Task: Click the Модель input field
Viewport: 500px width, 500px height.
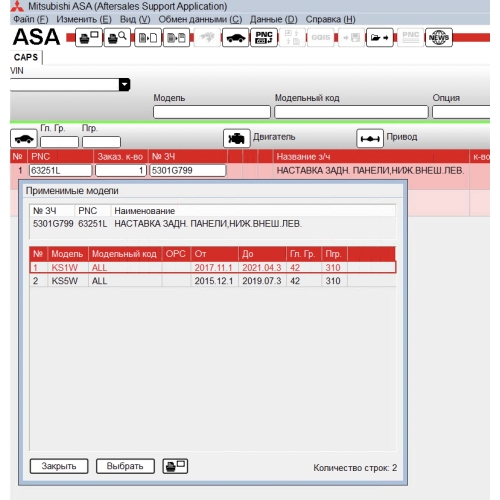Action: tap(212, 112)
